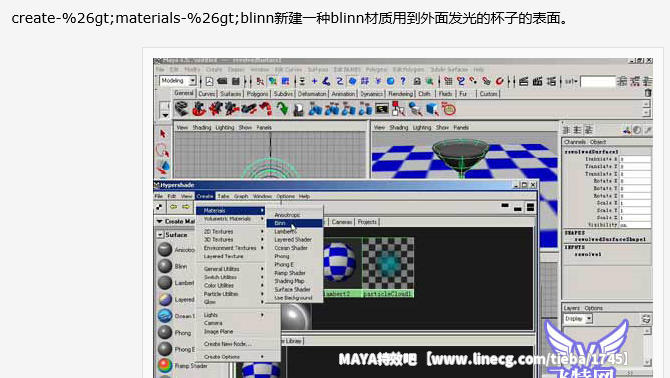Expand the Volumetric Materials submenu

[x=231, y=219]
